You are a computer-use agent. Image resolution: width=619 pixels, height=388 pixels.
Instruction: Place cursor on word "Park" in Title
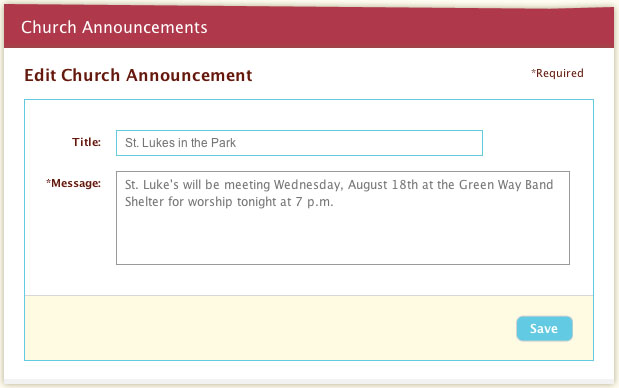223,142
